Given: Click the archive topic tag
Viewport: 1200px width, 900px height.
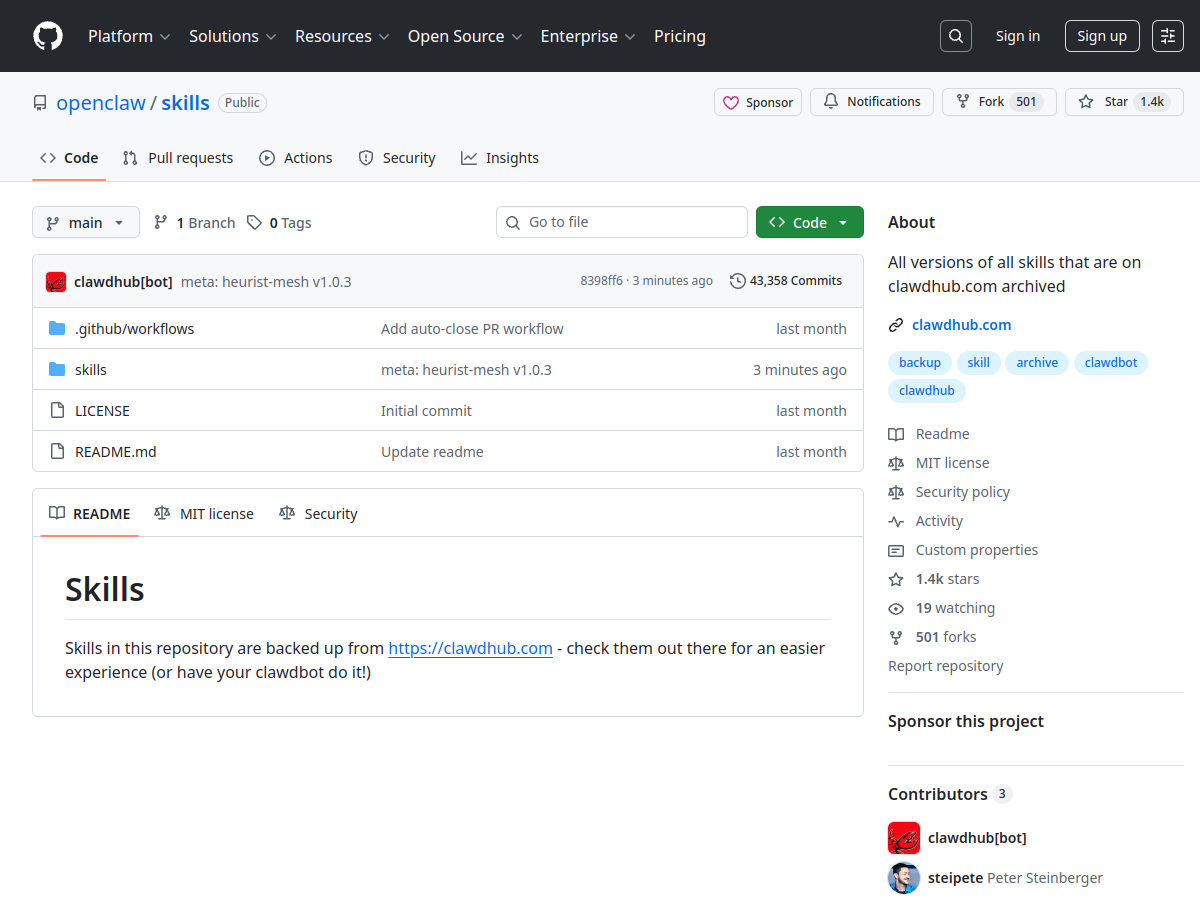Looking at the screenshot, I should pyautogui.click(x=1037, y=363).
